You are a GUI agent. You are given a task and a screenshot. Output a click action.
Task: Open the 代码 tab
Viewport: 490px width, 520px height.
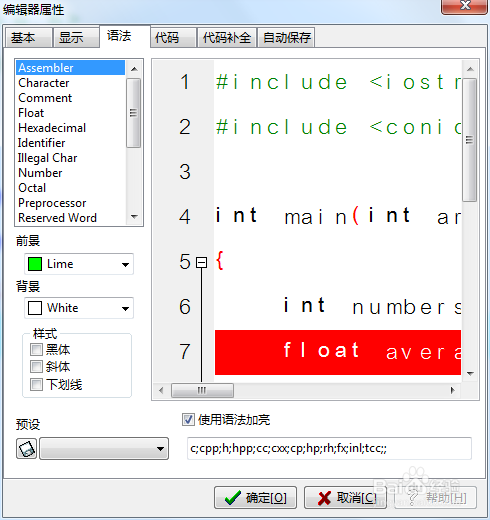pos(173,37)
